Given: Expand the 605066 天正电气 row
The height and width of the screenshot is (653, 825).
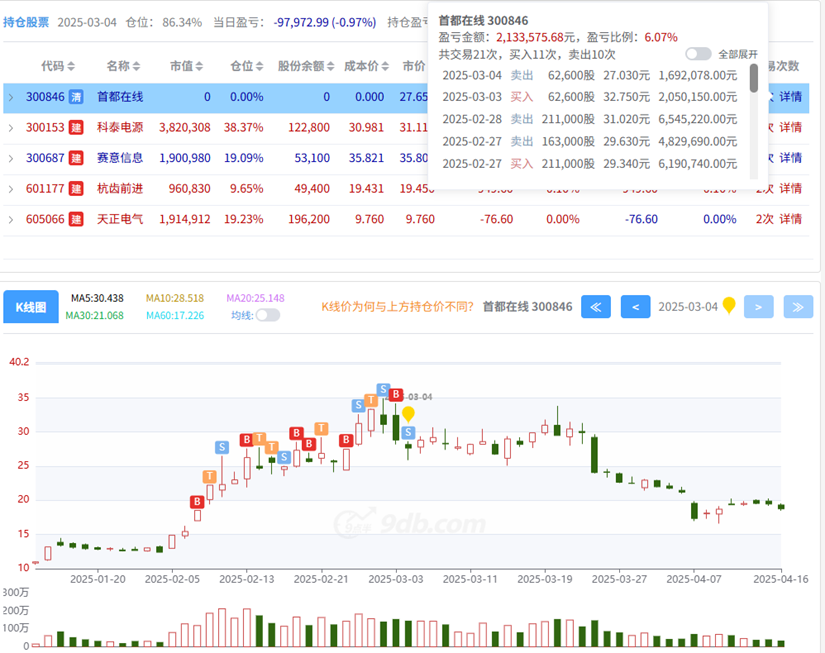Looking at the screenshot, I should (11, 219).
